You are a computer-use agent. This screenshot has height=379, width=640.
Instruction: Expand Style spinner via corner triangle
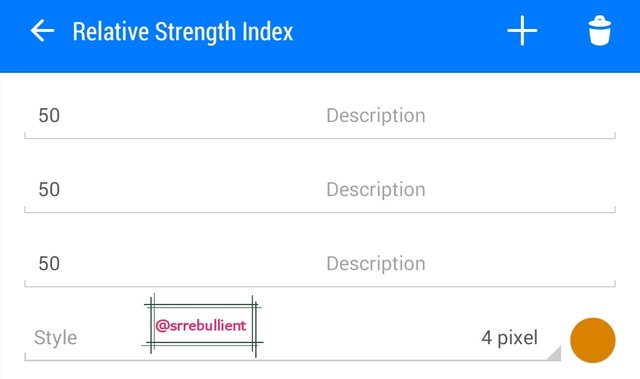pos(554,354)
